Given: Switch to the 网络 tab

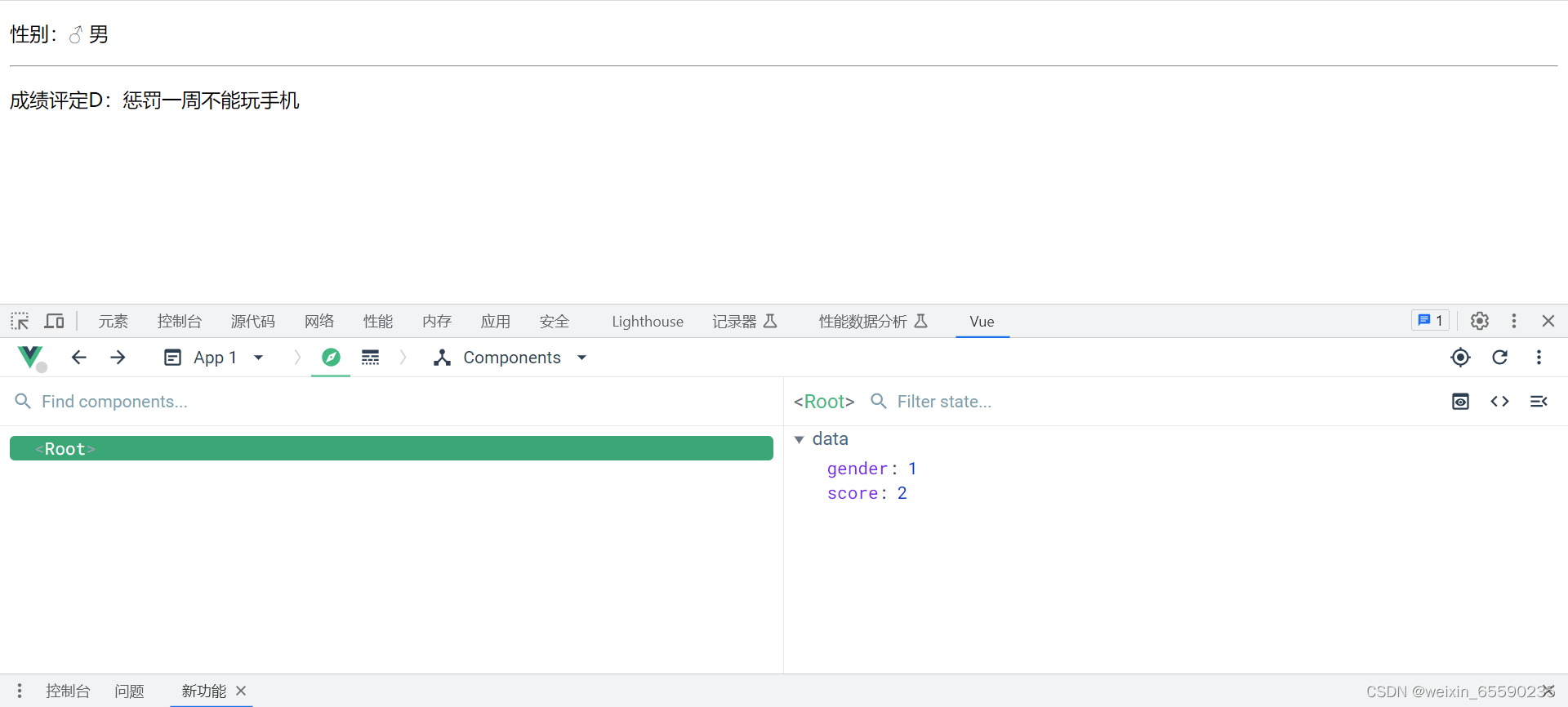Looking at the screenshot, I should pyautogui.click(x=319, y=321).
